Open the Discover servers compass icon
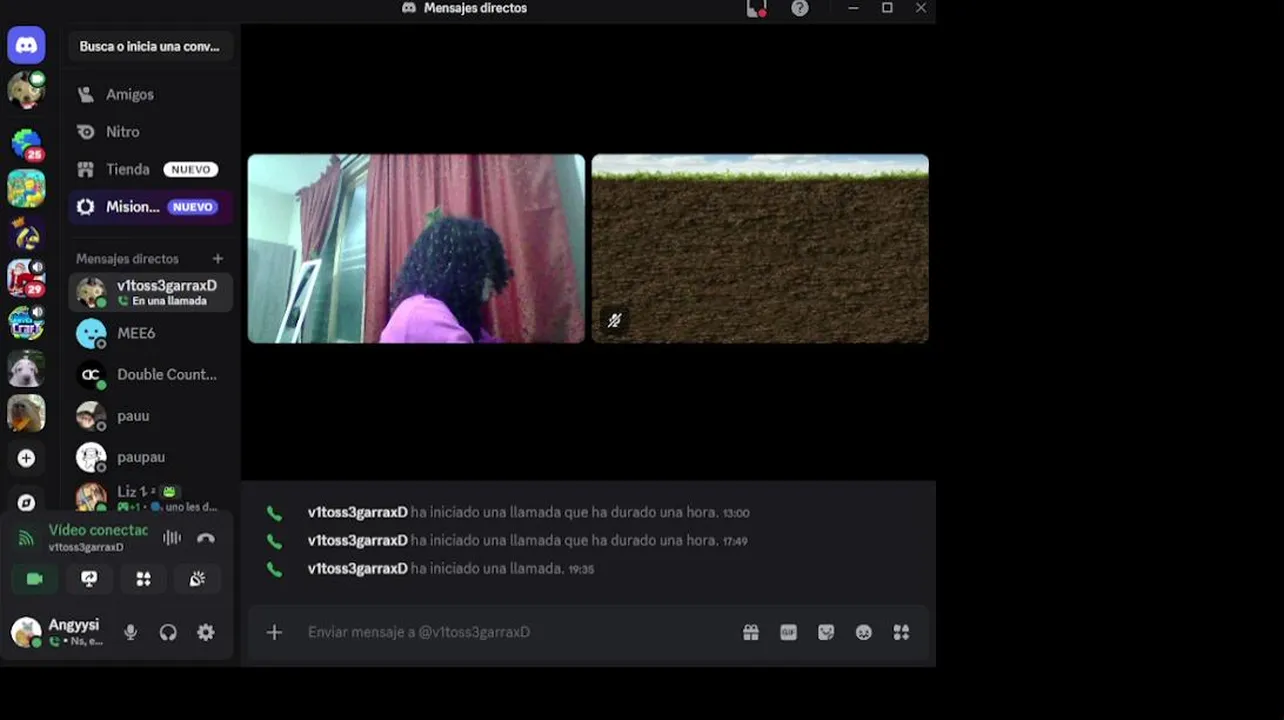The image size is (1284, 720). pos(26,502)
